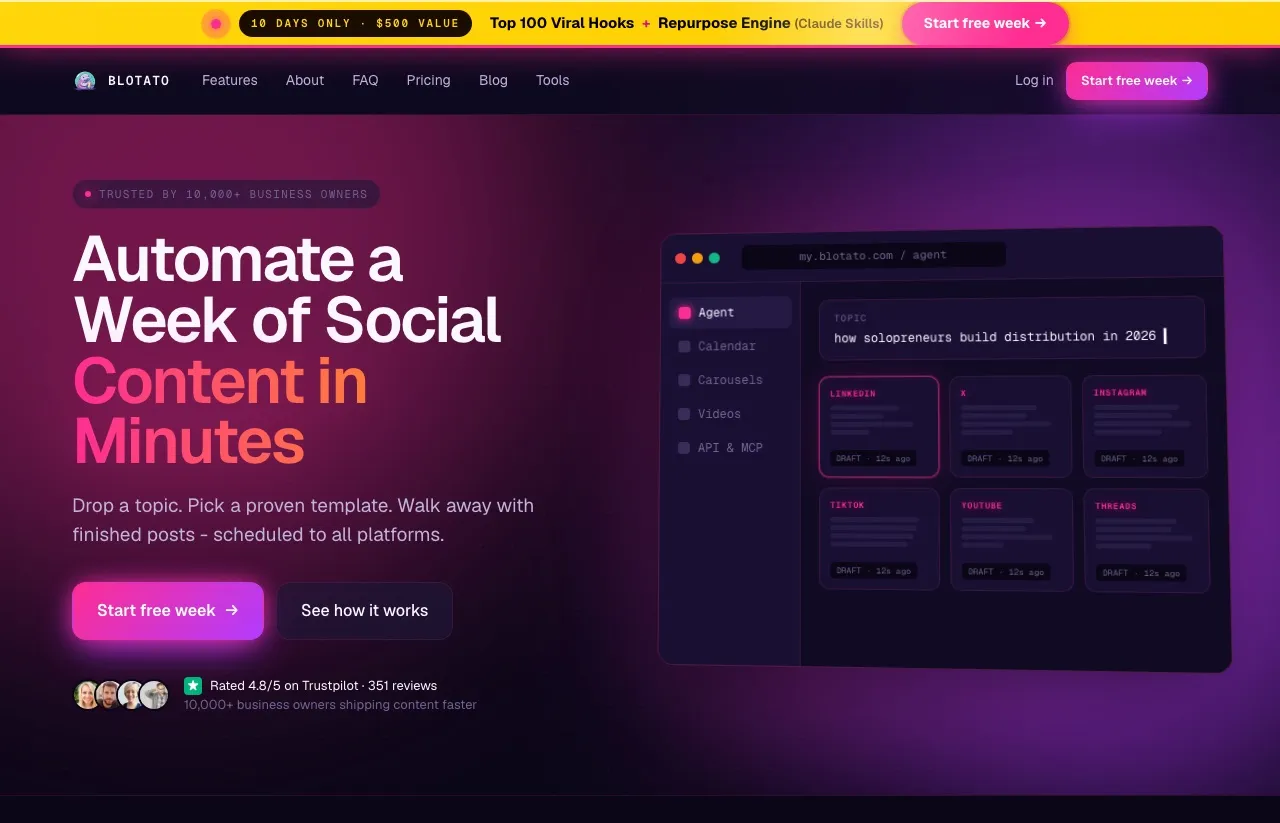Click the last user avatar photo
This screenshot has width=1280, height=823.
pyautogui.click(x=154, y=694)
